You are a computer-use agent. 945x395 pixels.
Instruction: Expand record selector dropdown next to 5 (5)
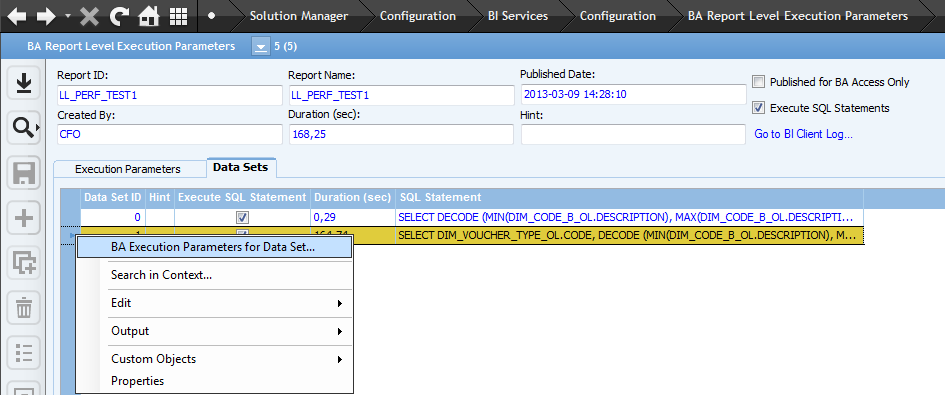(x=260, y=46)
